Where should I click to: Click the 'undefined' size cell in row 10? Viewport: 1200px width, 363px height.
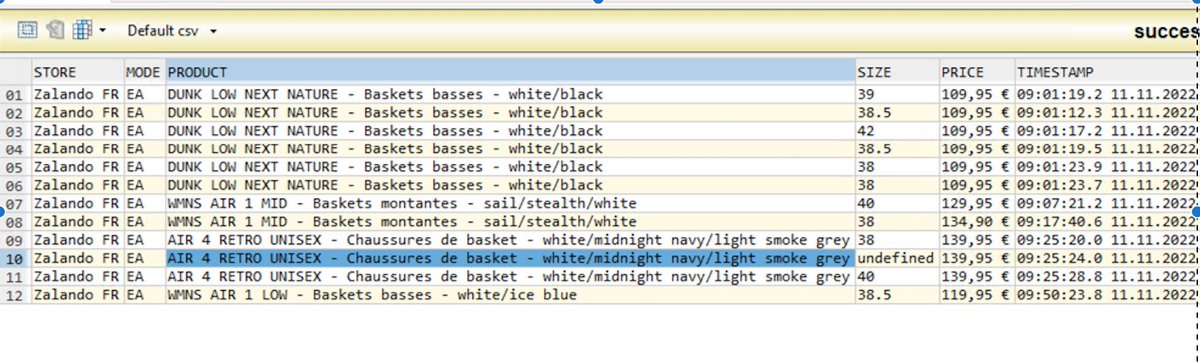tap(897, 258)
